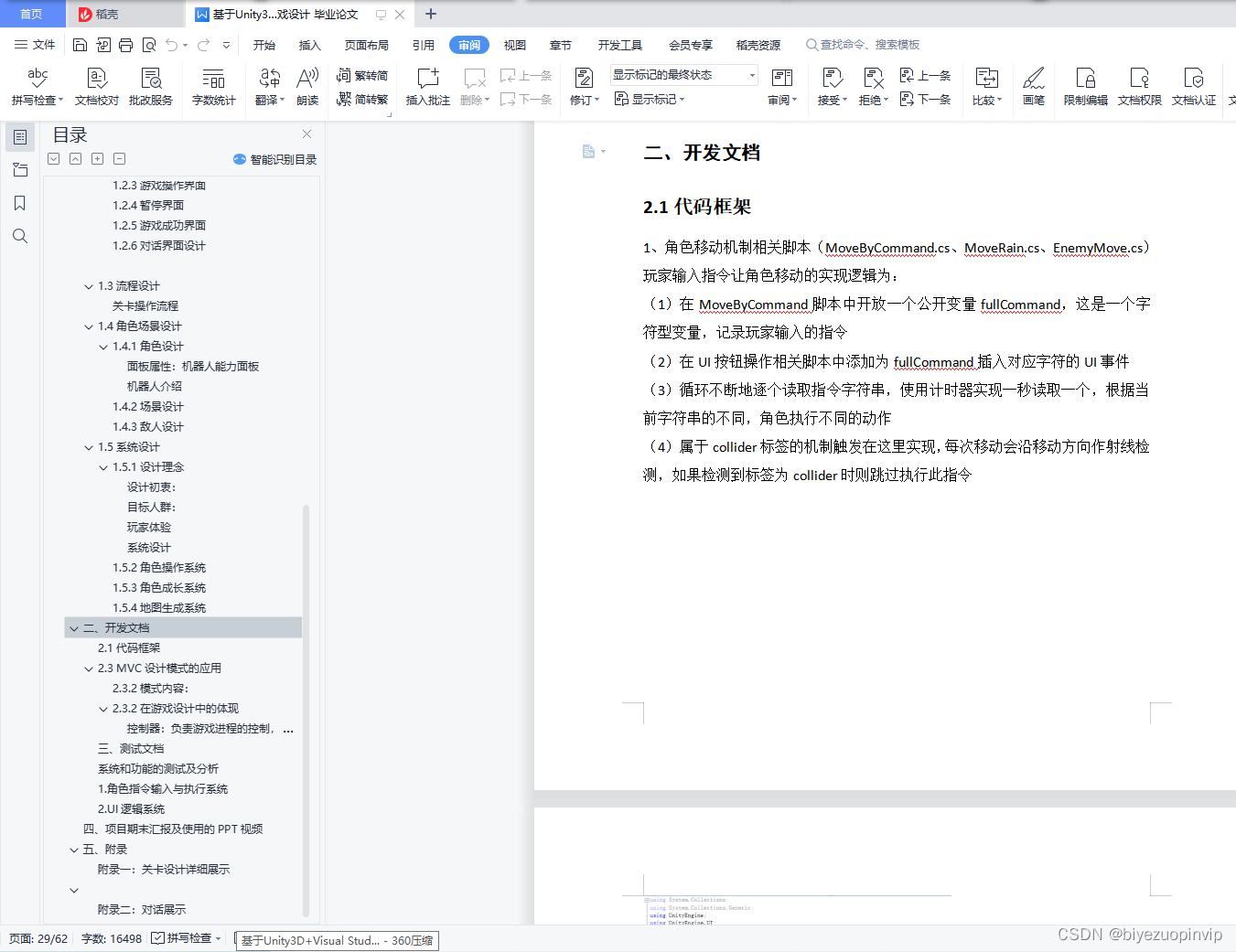Collapse the 1.5 系统设计 node

(x=89, y=447)
